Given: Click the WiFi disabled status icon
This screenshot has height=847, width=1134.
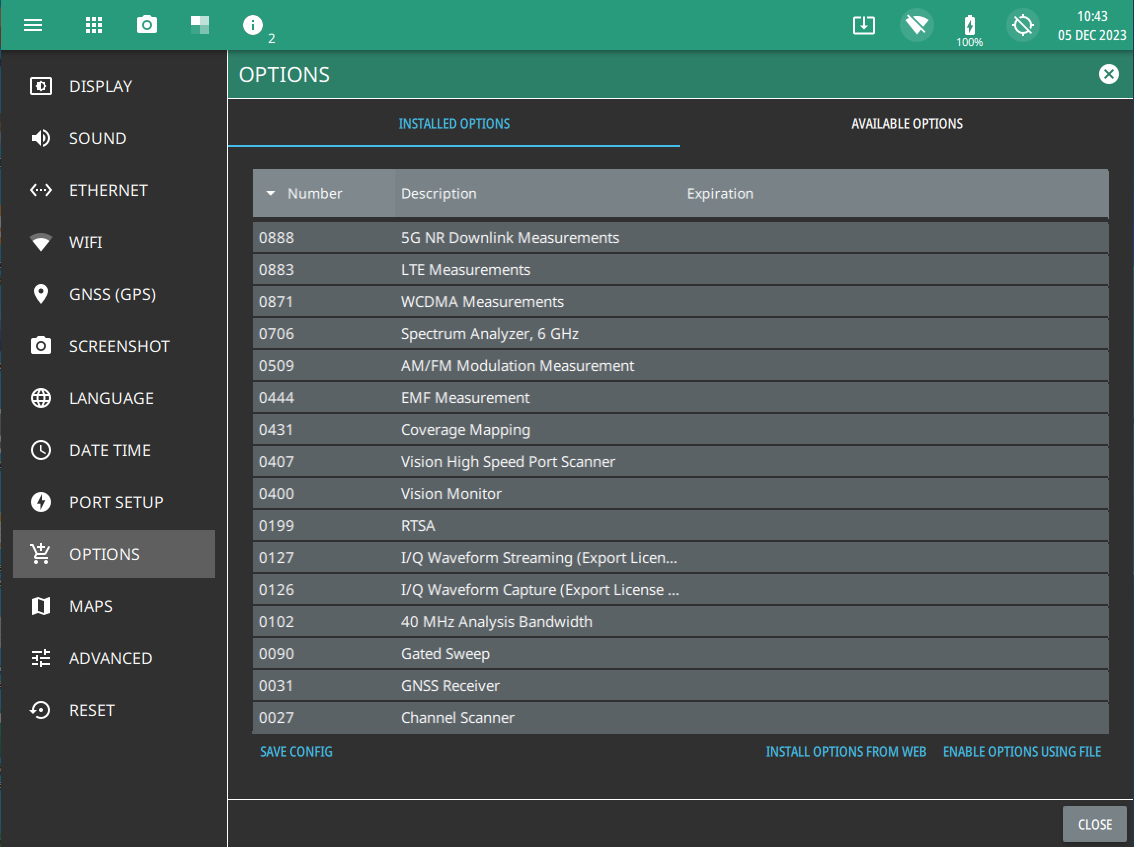Looking at the screenshot, I should pyautogui.click(x=916, y=25).
